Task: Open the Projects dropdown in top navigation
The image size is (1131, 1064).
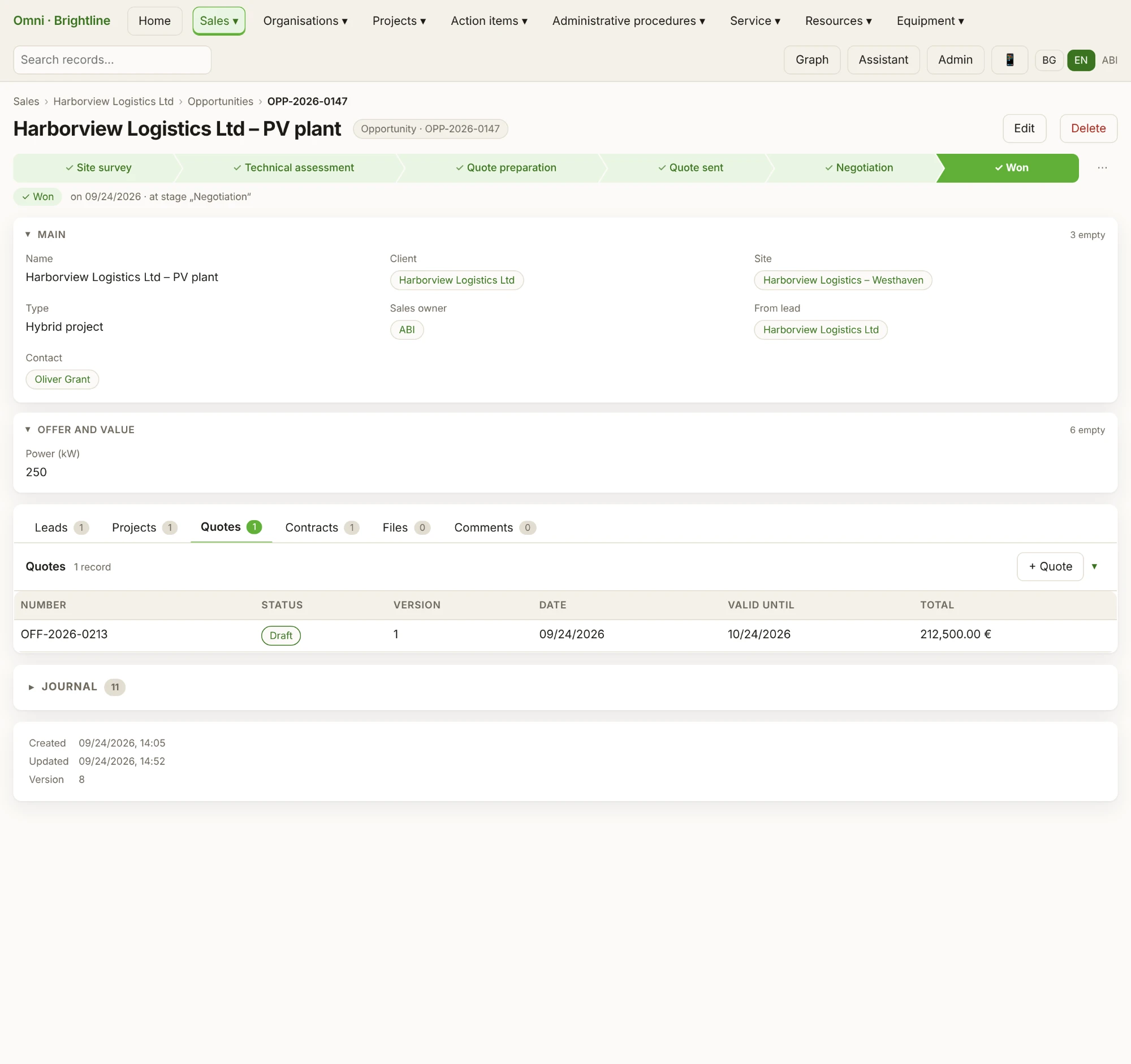Action: click(399, 21)
